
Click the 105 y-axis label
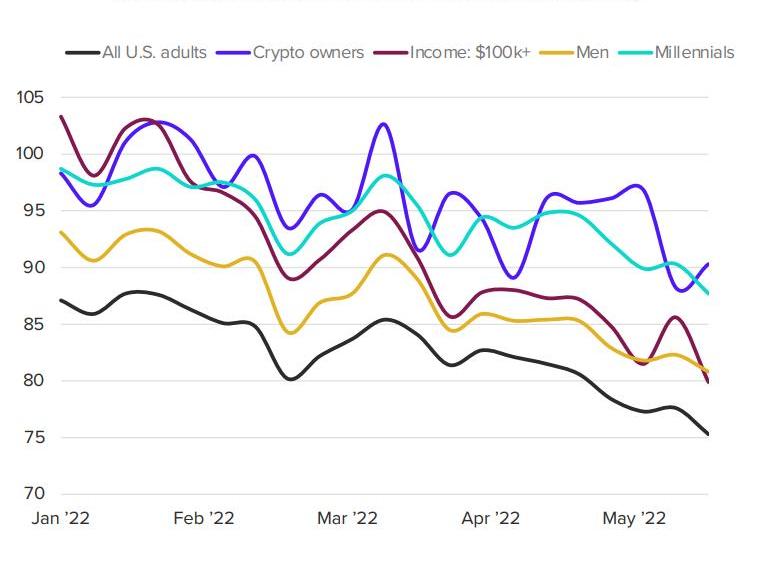point(30,98)
